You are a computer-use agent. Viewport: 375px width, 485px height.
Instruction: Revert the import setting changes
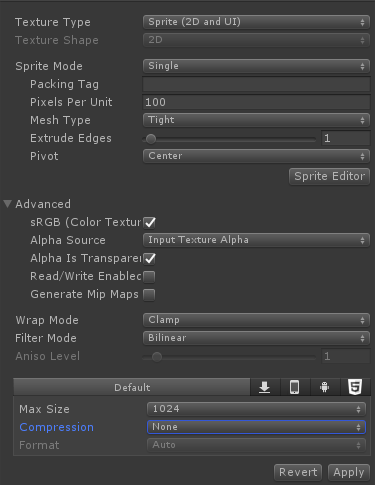(298, 472)
